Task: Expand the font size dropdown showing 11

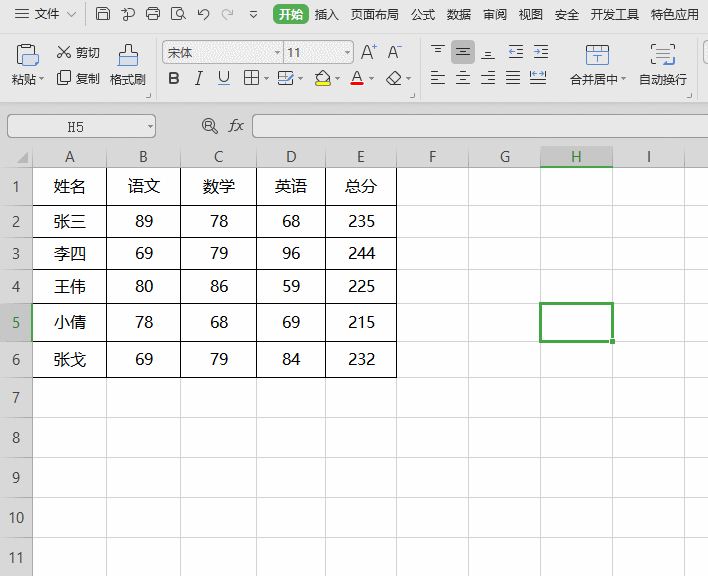Action: tap(347, 52)
